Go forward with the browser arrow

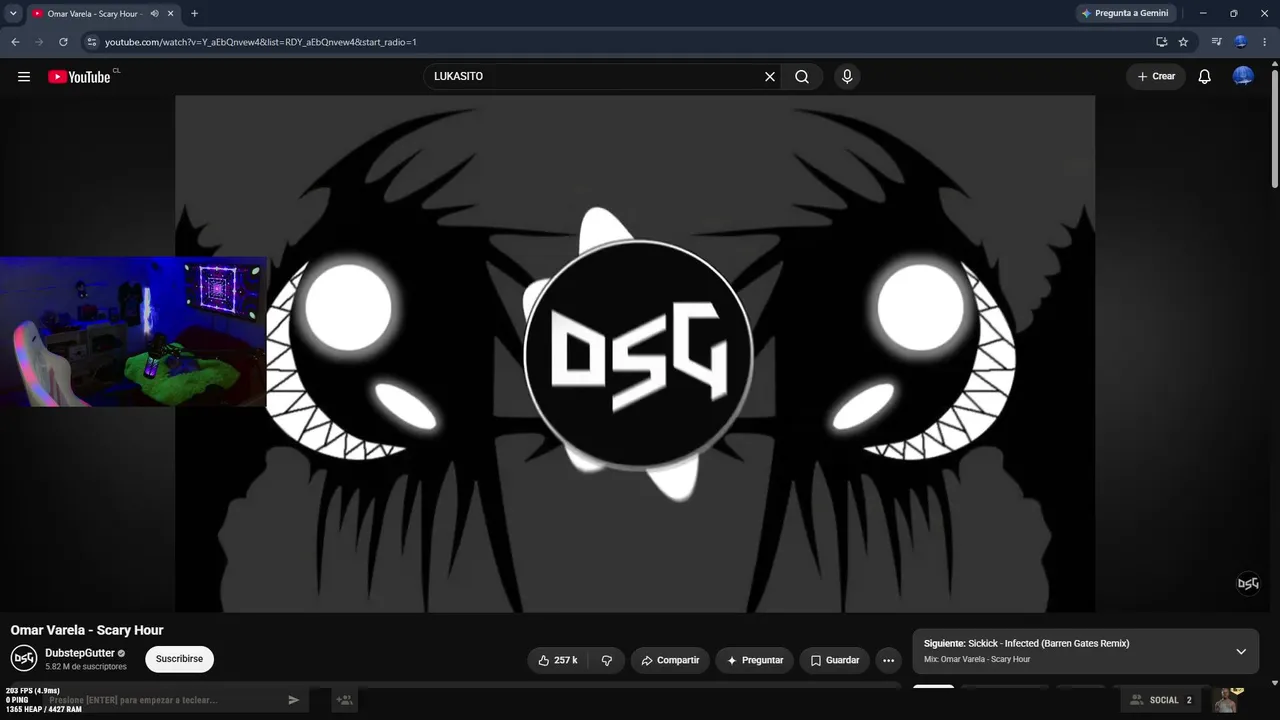pyautogui.click(x=39, y=42)
